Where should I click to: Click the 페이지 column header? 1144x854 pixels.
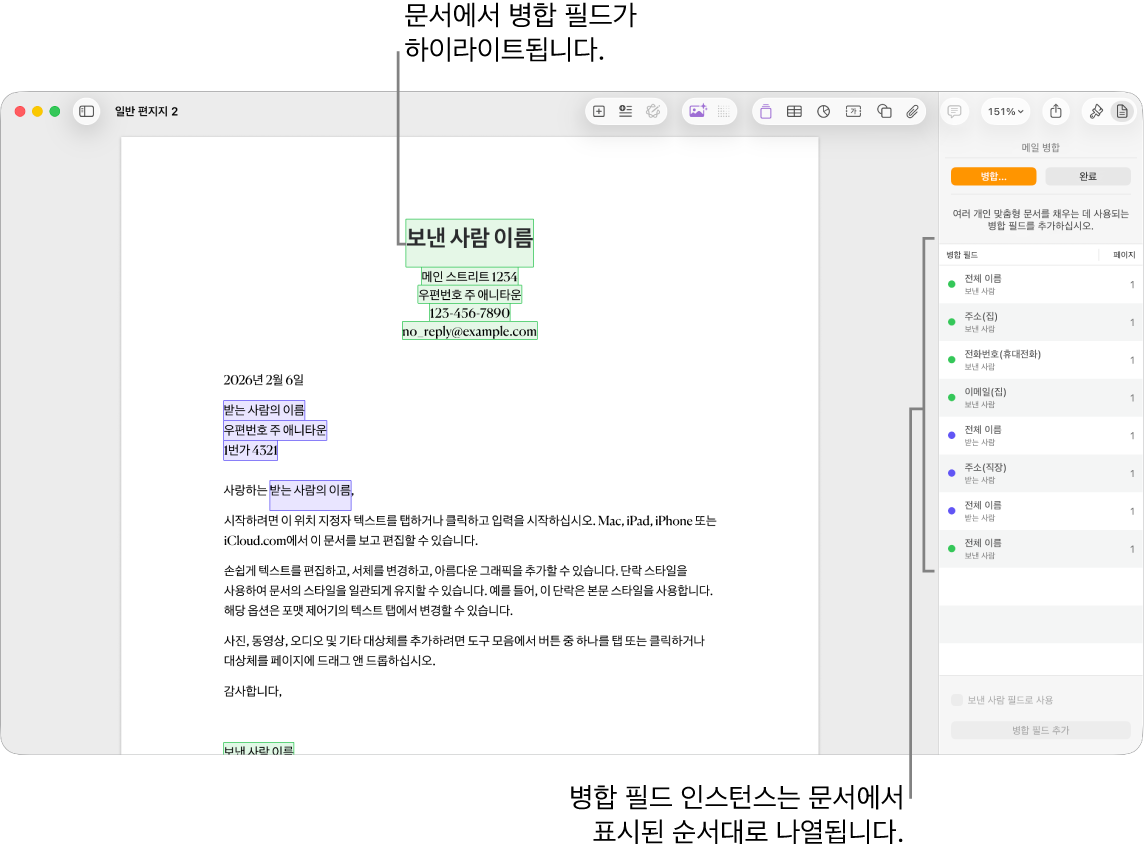pos(1124,255)
